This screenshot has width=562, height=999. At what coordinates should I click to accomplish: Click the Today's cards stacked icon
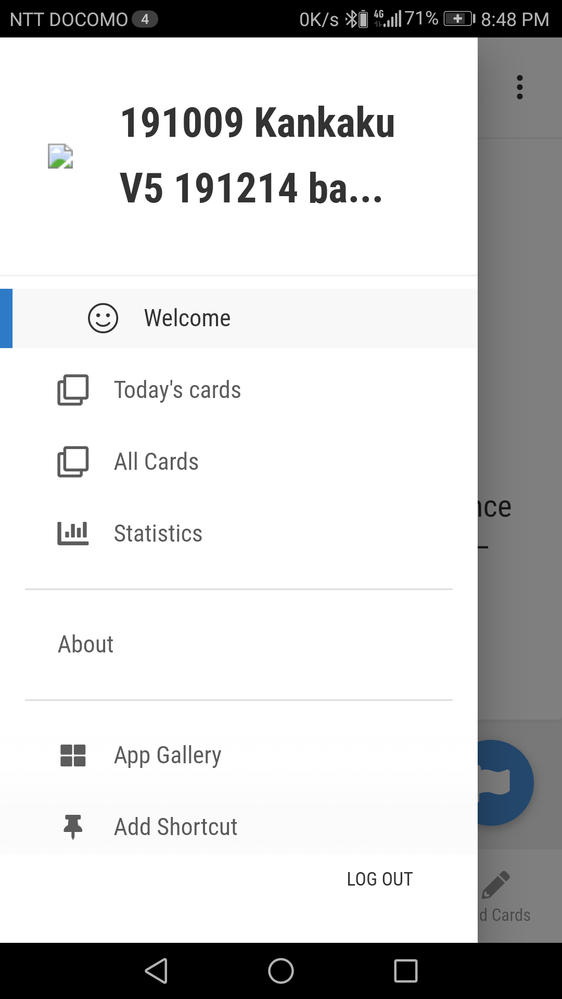(x=73, y=390)
